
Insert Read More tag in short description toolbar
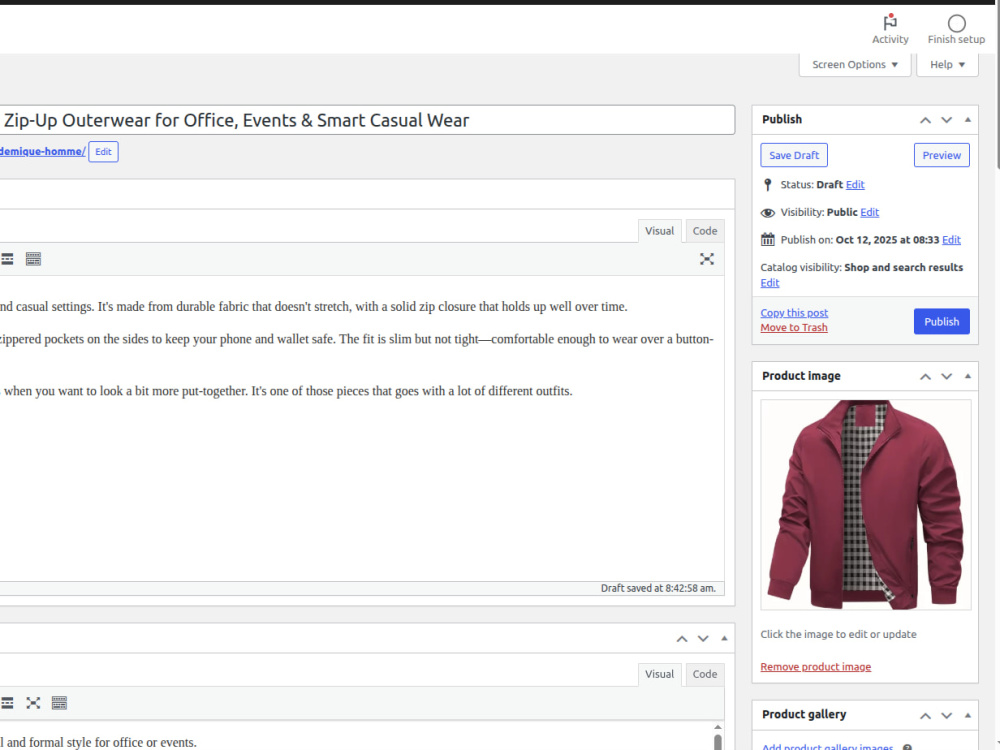(7, 703)
